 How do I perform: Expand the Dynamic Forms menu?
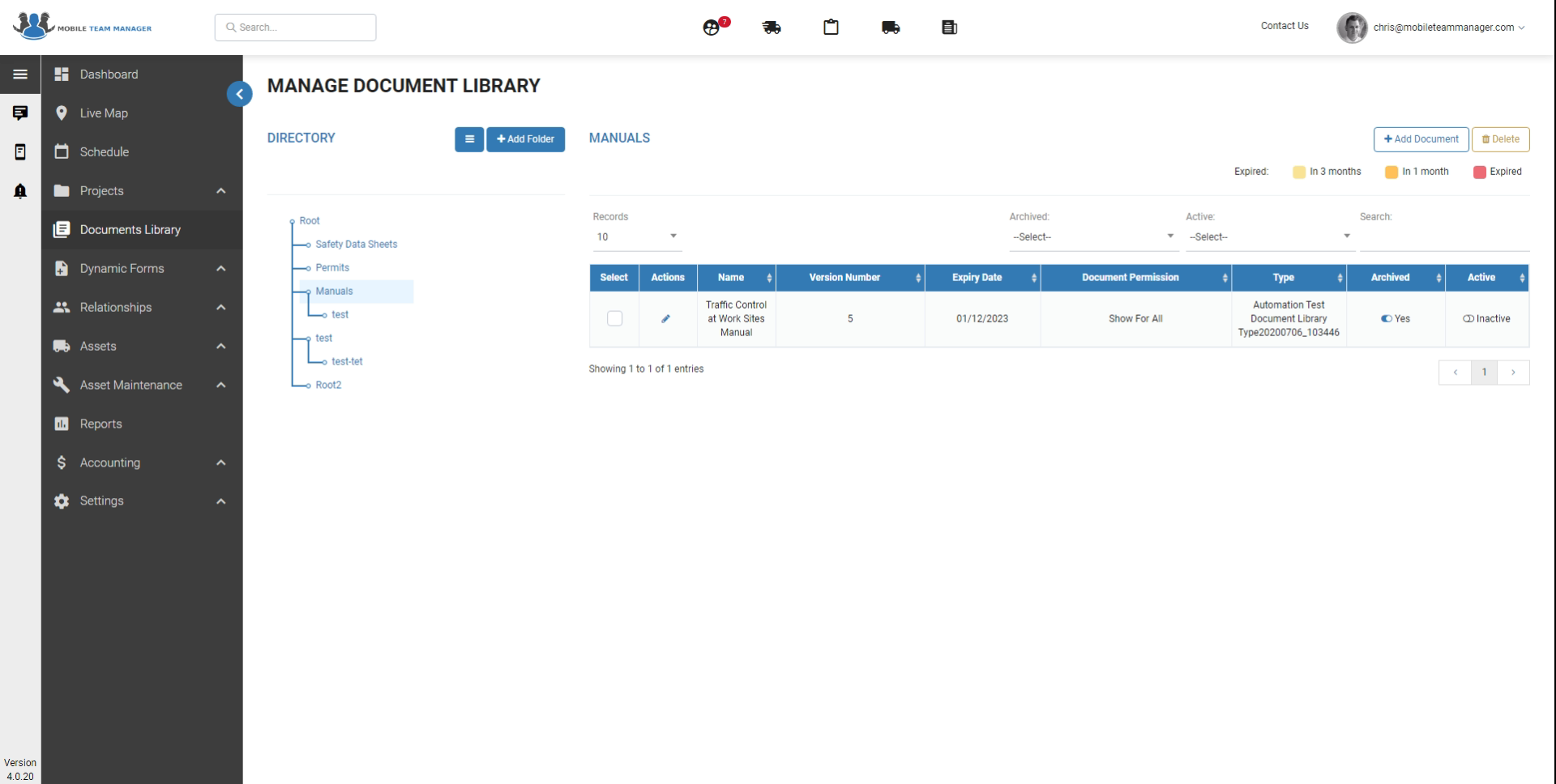pyautogui.click(x=141, y=268)
